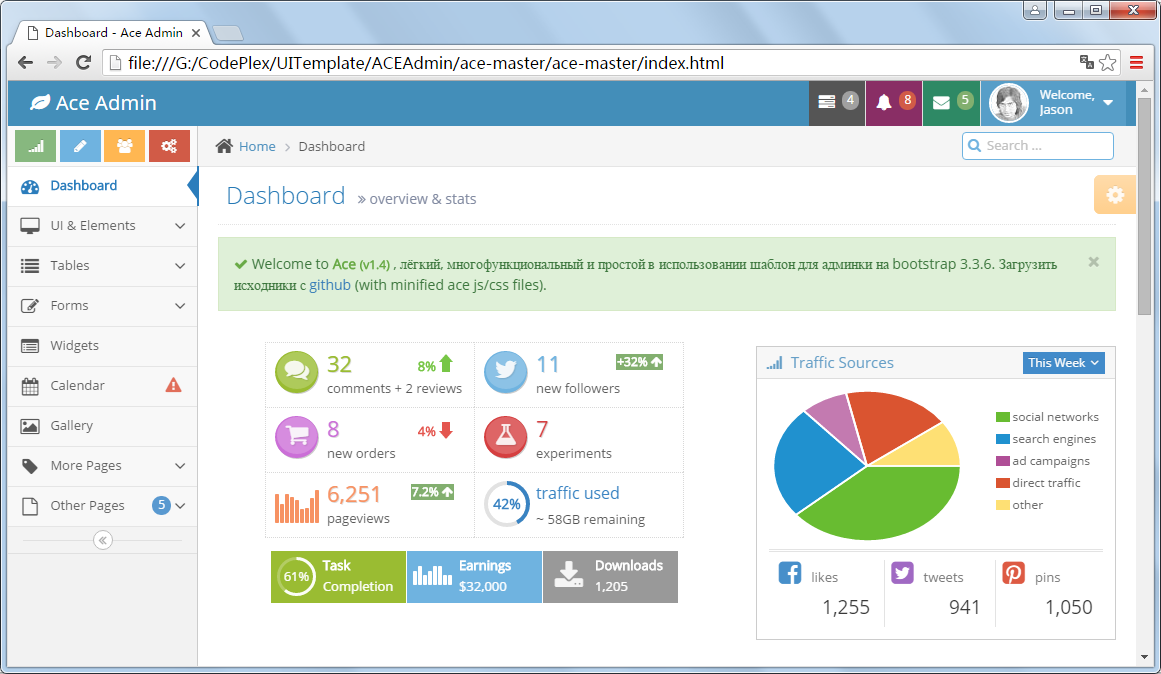Click the blue pencil shortcut button
1161x674 pixels.
click(x=80, y=146)
